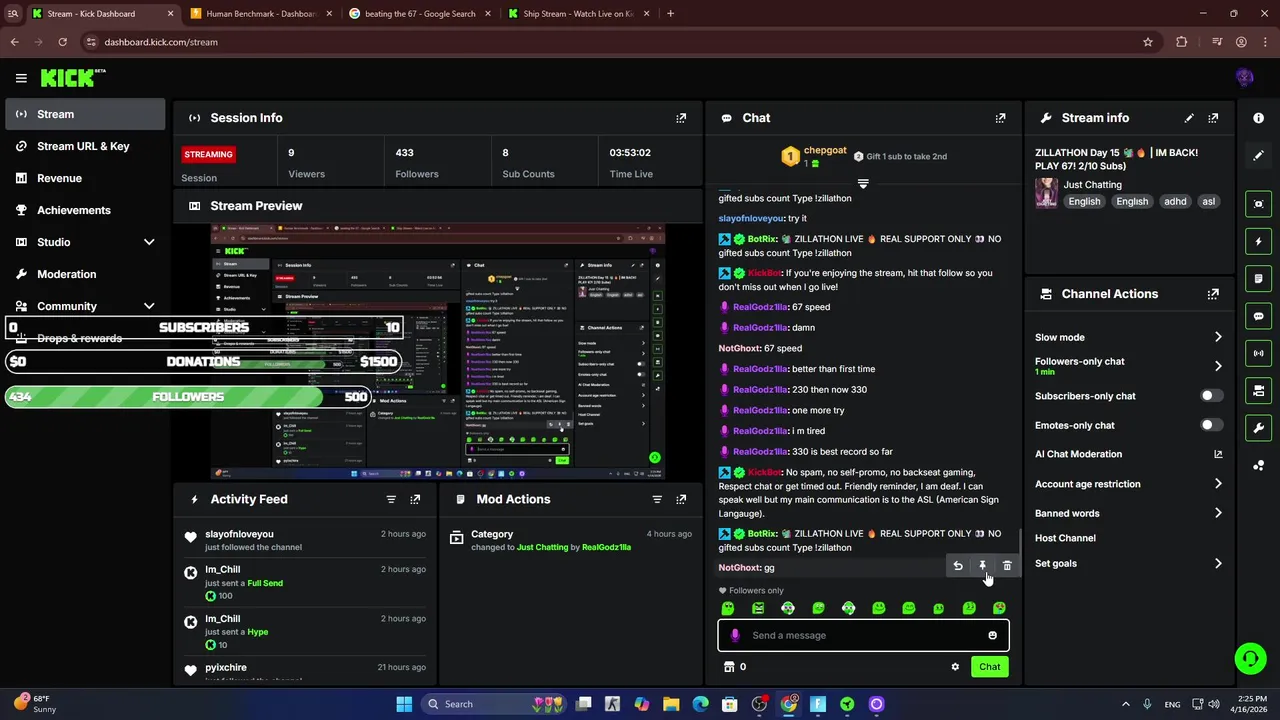The image size is (1280, 720).
Task: Click Host Channel action
Action: 1065,538
